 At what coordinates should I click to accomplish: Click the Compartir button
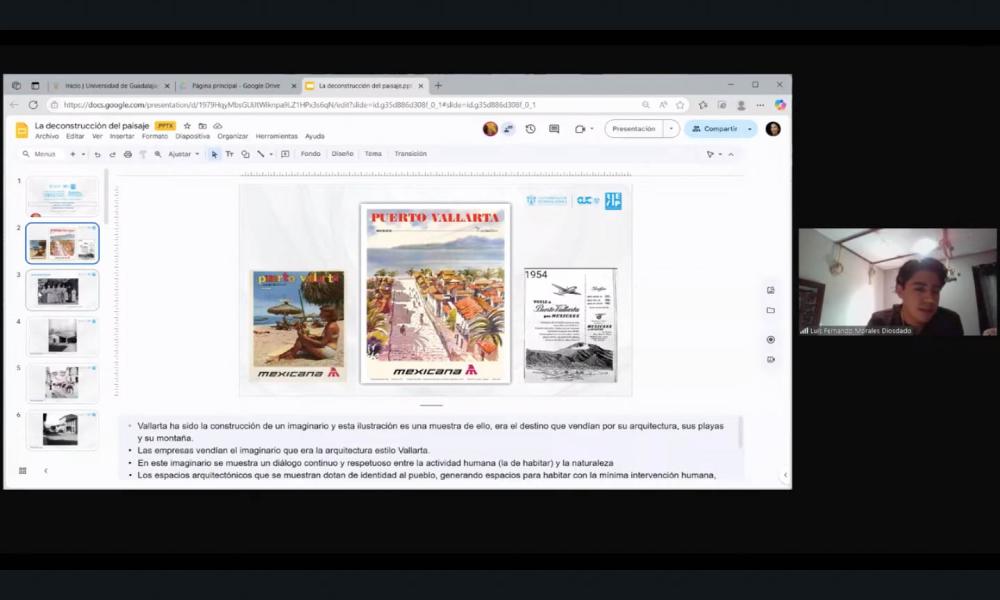[x=717, y=130]
